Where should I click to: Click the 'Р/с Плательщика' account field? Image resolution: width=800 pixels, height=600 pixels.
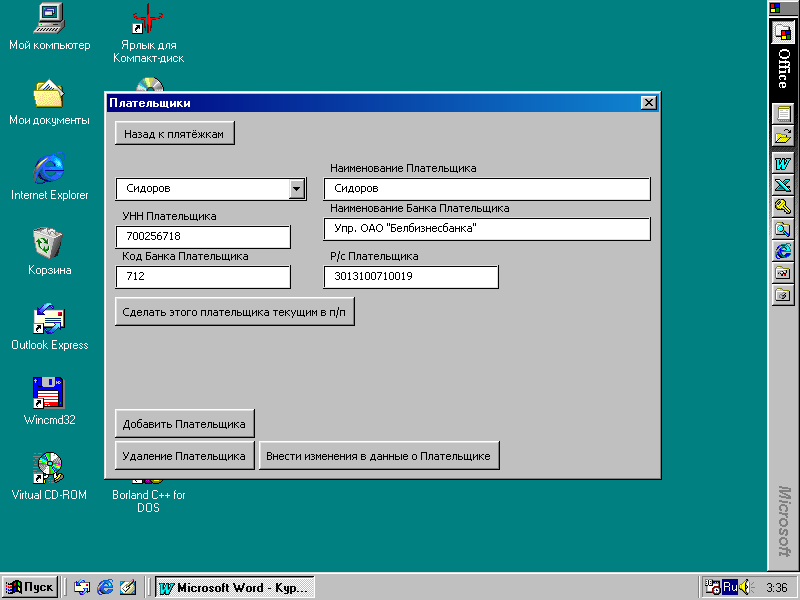point(410,277)
